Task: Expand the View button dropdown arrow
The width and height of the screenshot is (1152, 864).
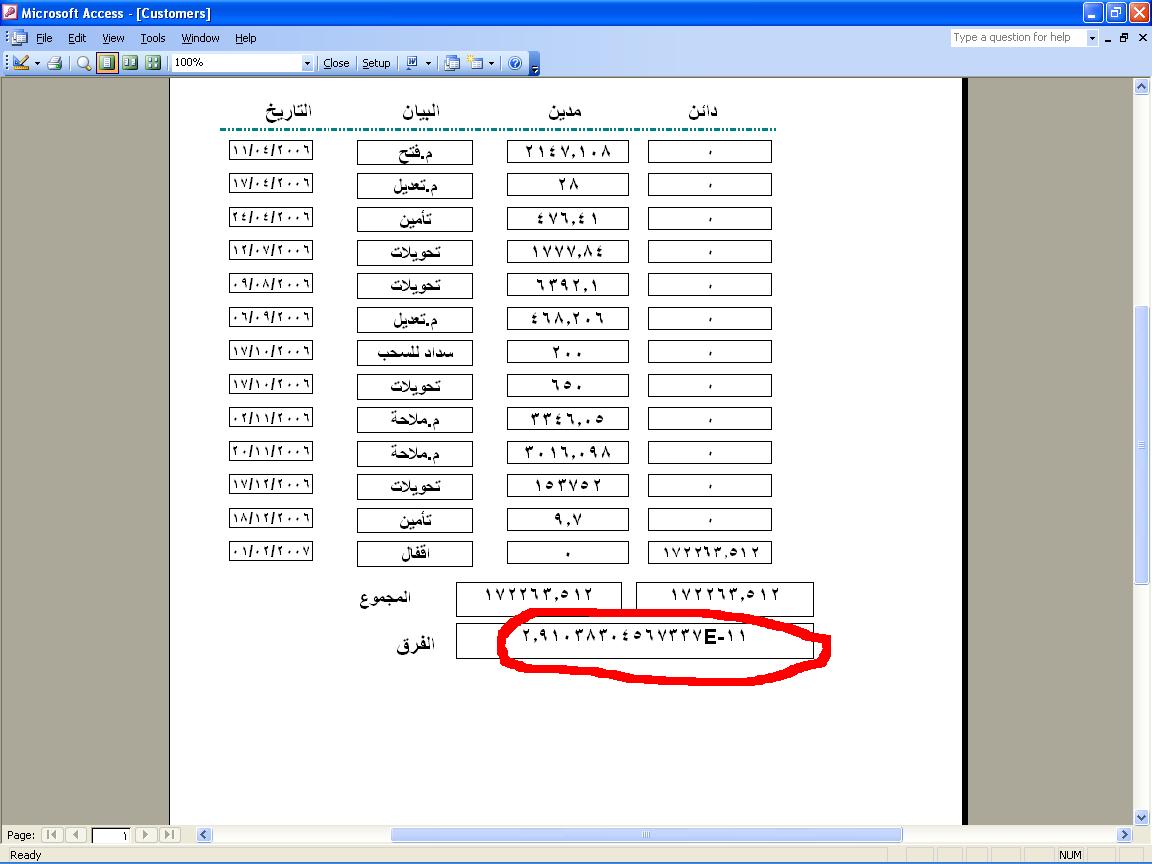Action: tap(37, 63)
